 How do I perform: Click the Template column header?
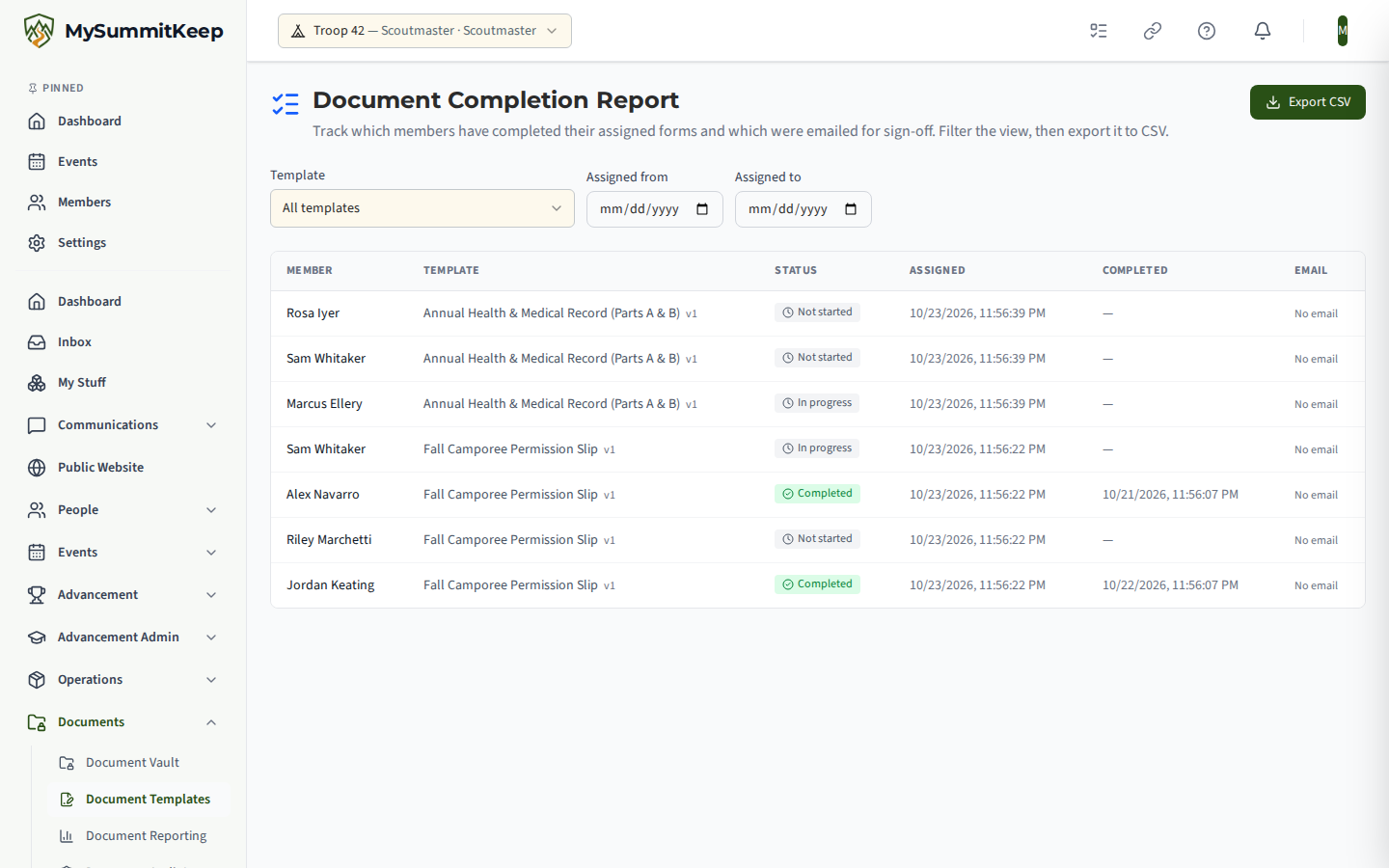tap(451, 271)
